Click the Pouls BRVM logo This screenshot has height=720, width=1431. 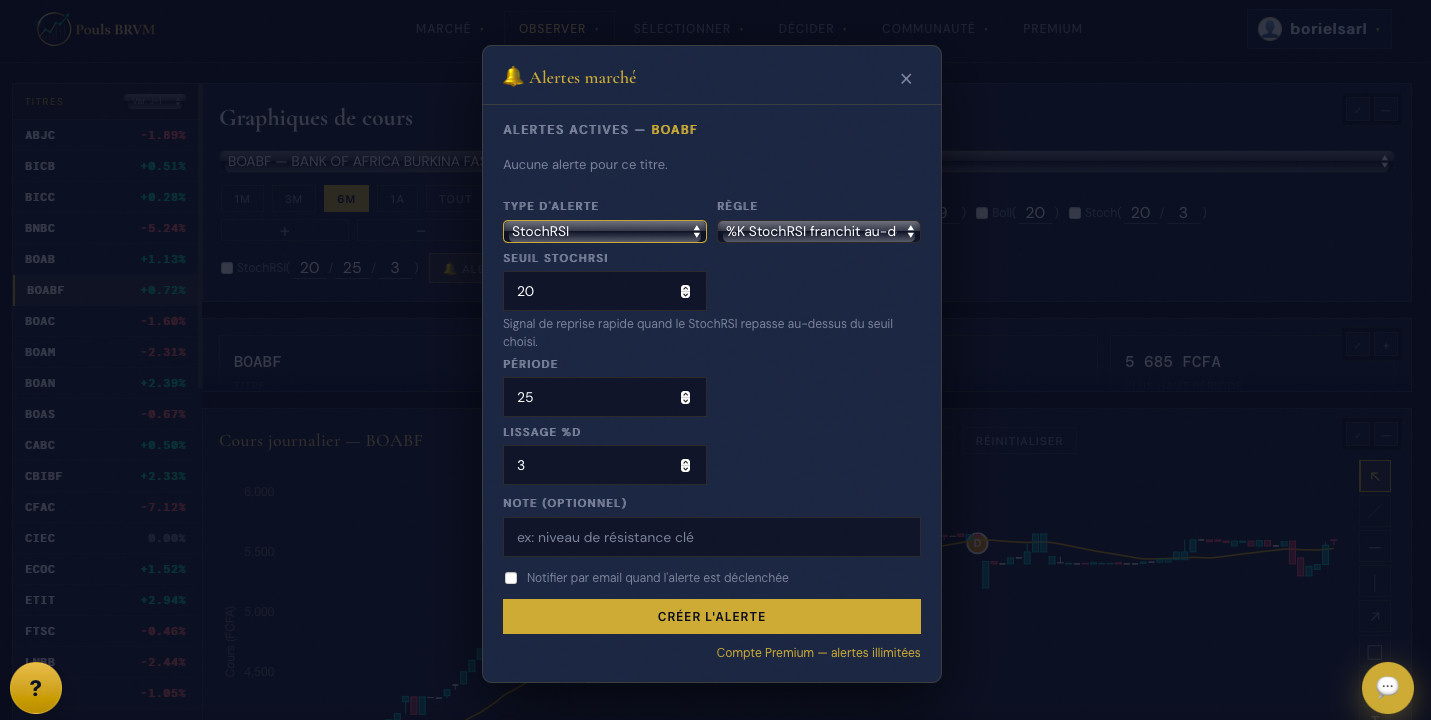(96, 29)
